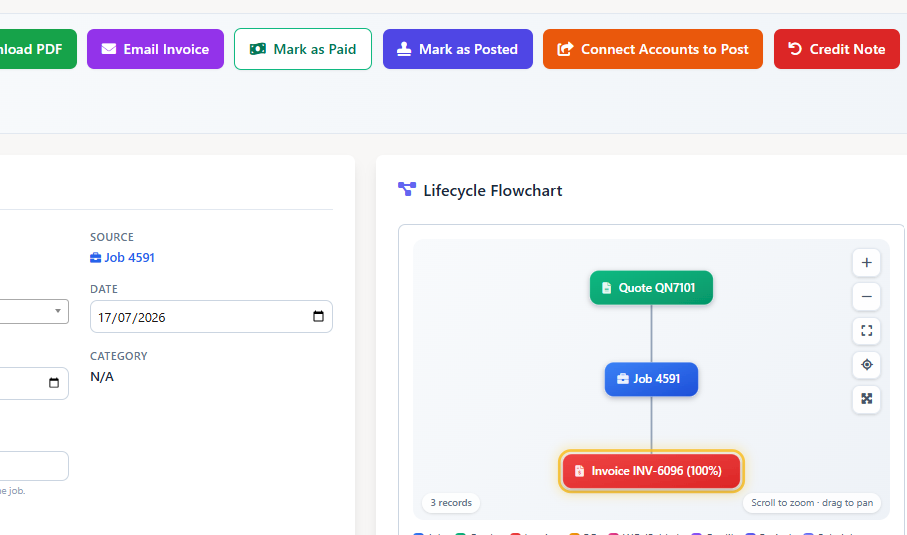
Task: Click the crosshair target flowchart icon
Action: (x=866, y=365)
